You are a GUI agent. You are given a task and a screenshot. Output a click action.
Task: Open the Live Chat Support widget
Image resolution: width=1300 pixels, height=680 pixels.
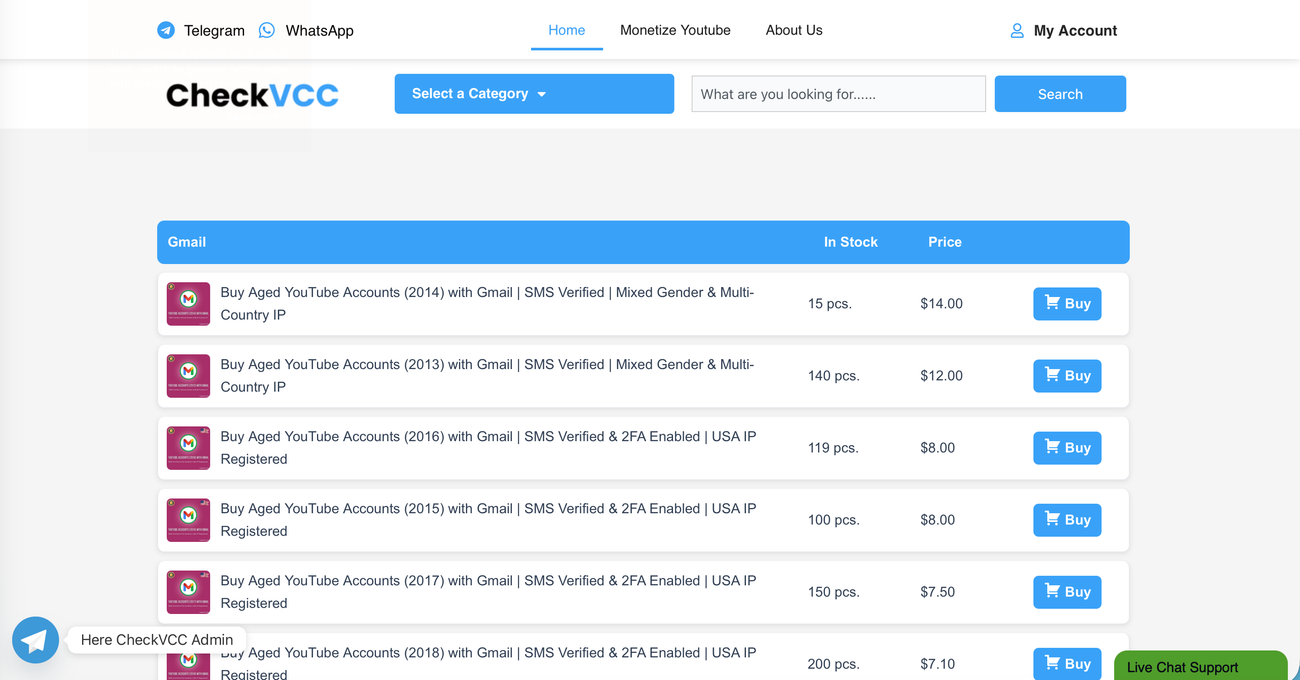(x=1200, y=666)
